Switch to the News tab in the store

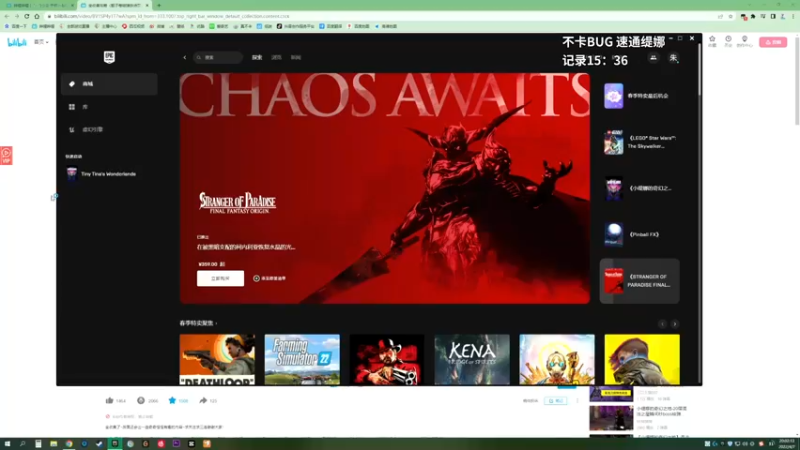coord(296,58)
